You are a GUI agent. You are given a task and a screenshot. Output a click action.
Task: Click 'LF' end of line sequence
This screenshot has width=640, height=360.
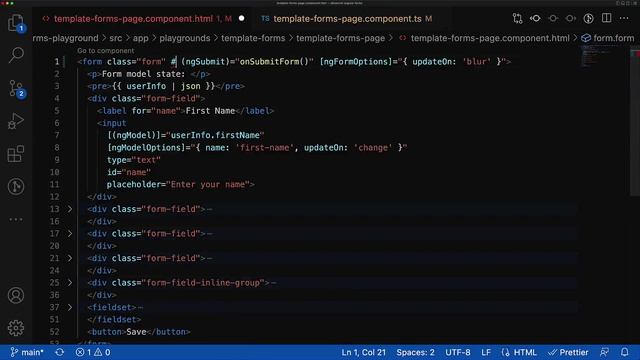(486, 352)
